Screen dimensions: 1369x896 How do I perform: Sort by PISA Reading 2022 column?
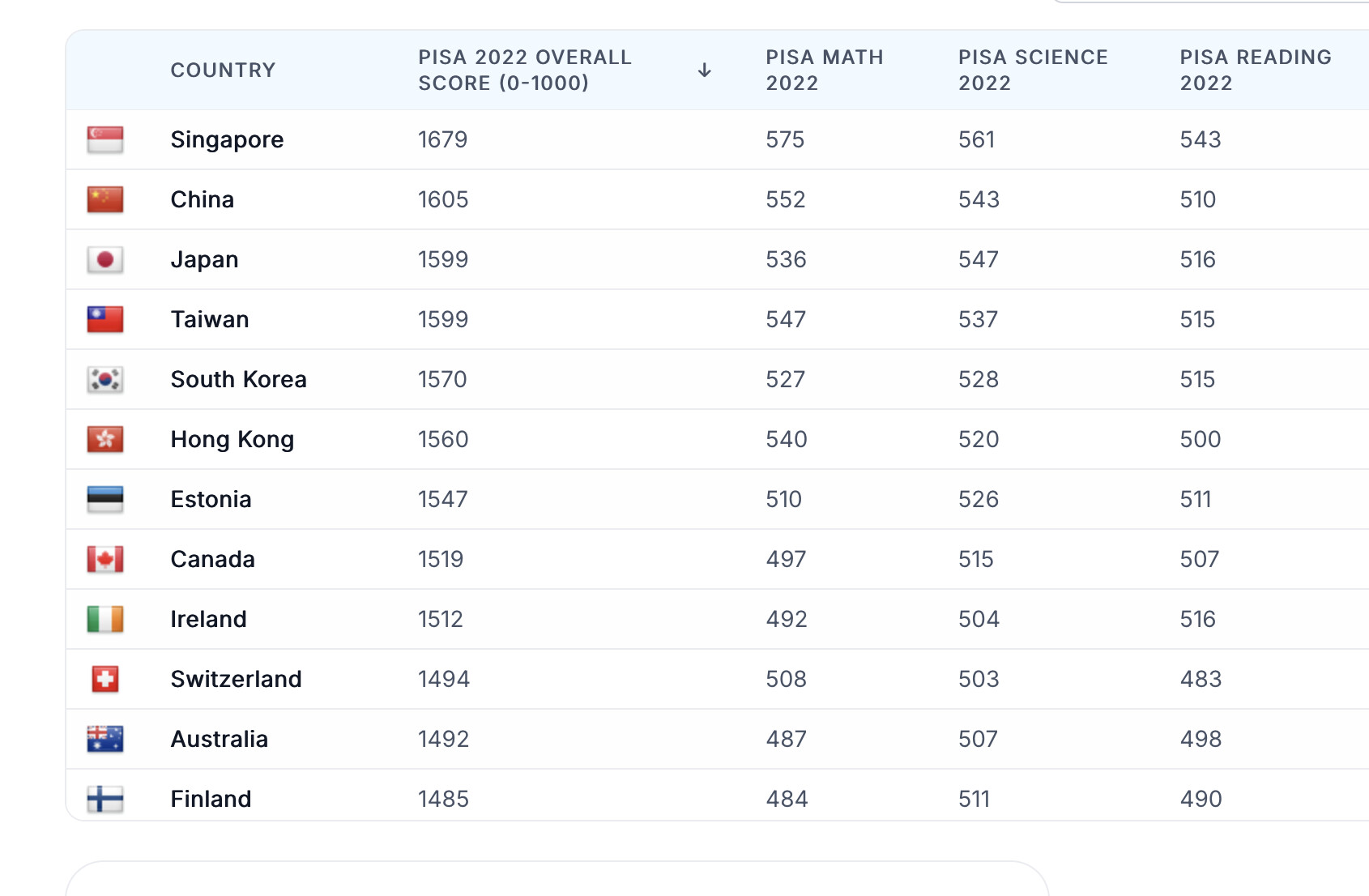coord(1255,70)
